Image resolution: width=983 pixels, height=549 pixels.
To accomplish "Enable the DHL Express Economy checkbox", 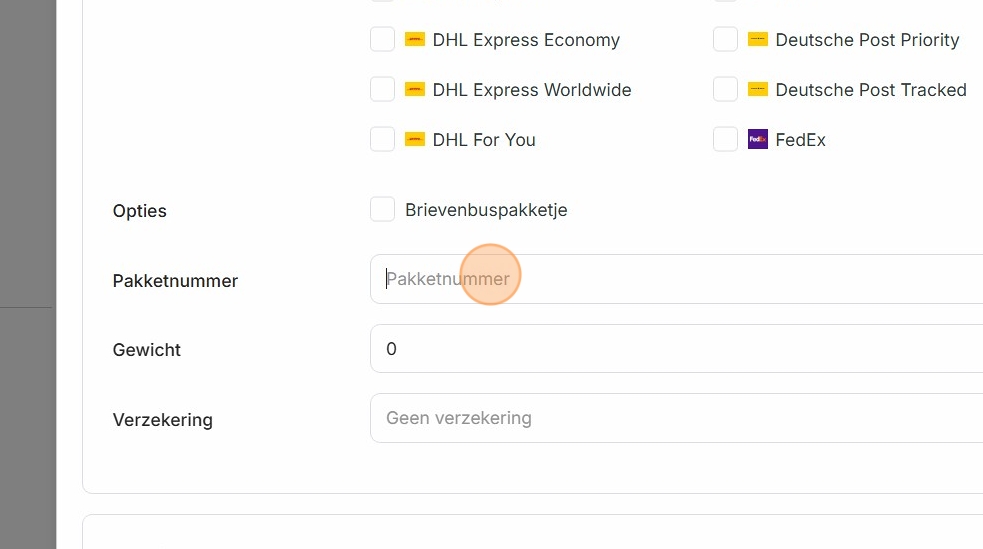I will 382,40.
